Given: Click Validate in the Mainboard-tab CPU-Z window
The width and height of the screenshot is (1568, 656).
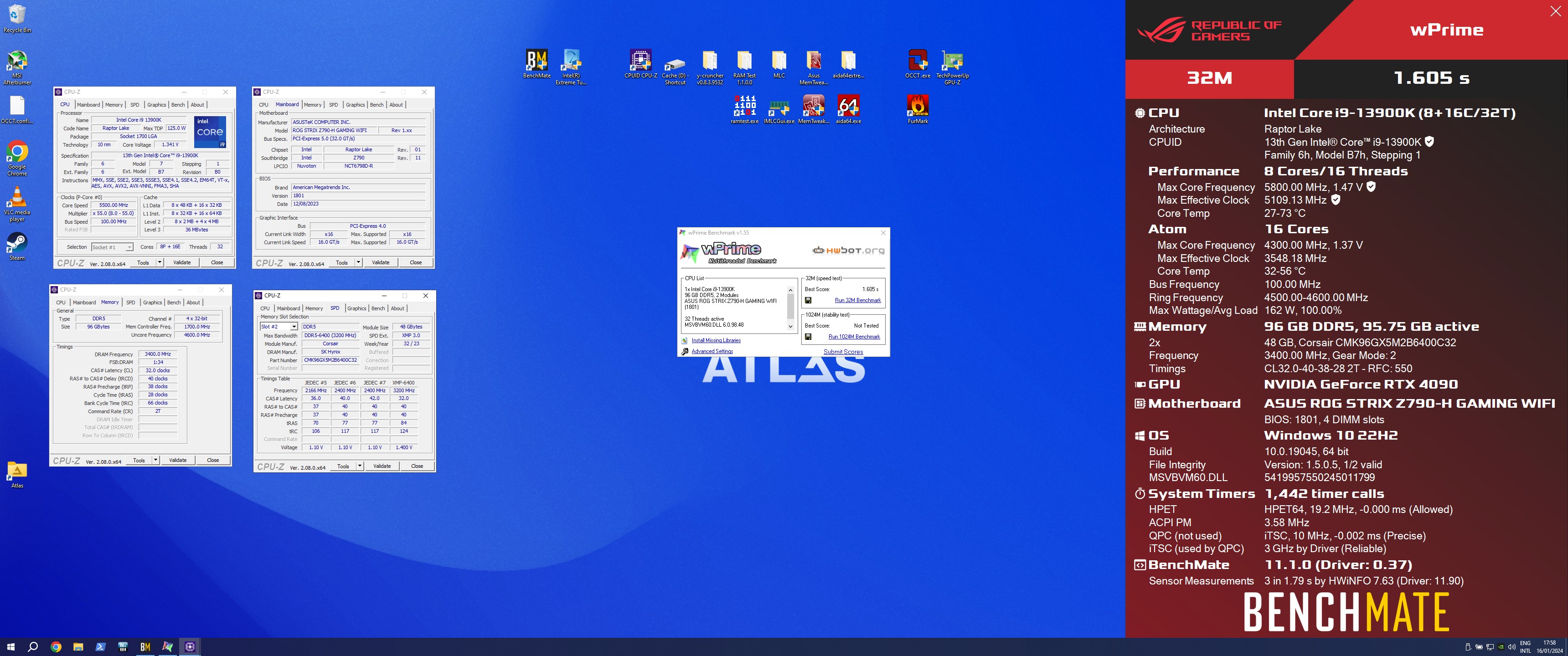Looking at the screenshot, I should 381,262.
